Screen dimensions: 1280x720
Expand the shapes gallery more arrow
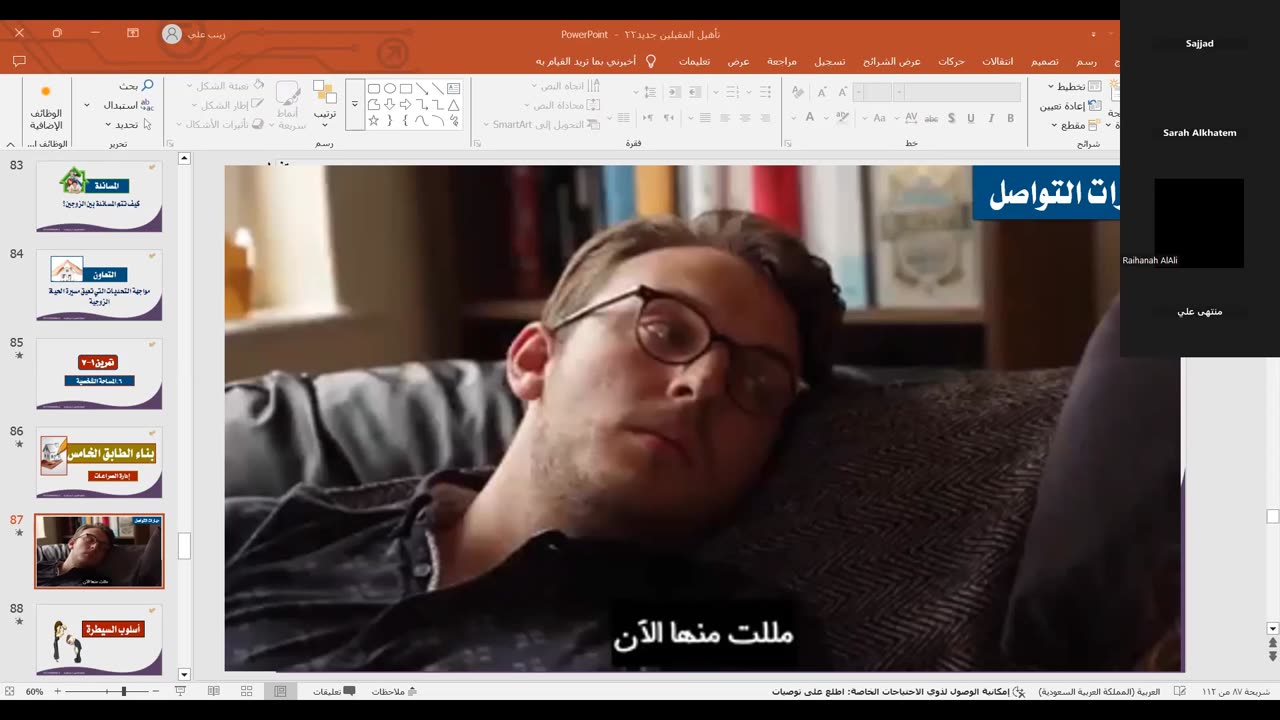point(355,104)
